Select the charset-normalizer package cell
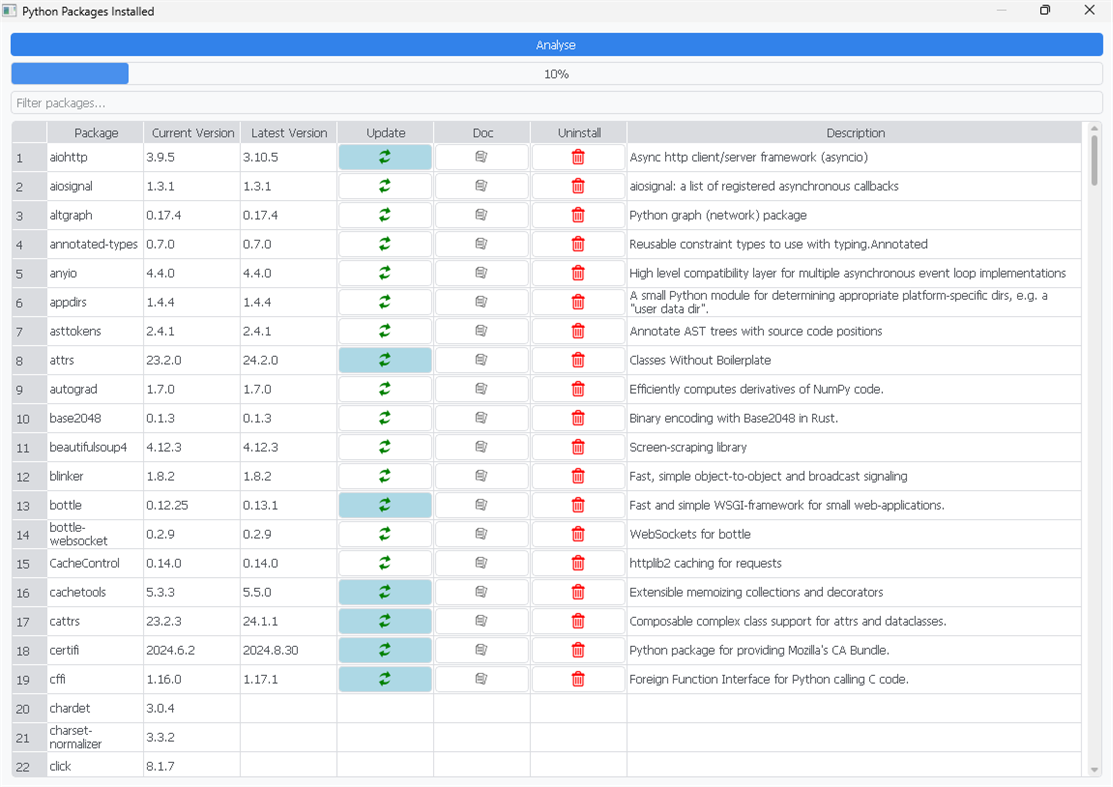The image size is (1113, 787). (x=95, y=737)
